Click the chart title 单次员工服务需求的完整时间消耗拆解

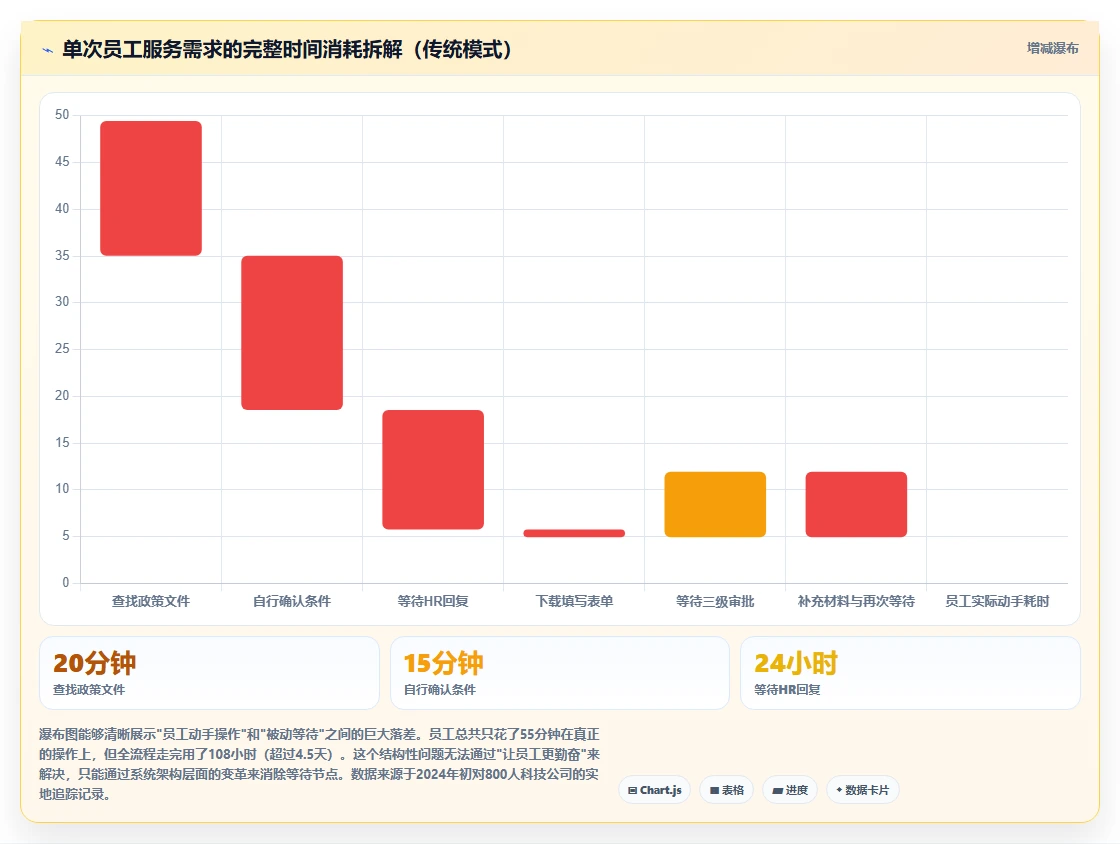(x=287, y=49)
